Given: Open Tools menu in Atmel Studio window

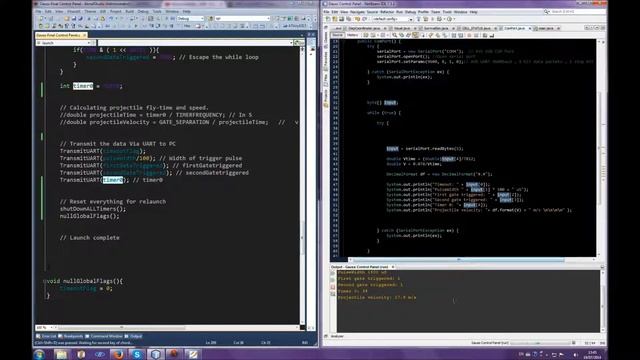Looking at the screenshot, I should point(157,11).
